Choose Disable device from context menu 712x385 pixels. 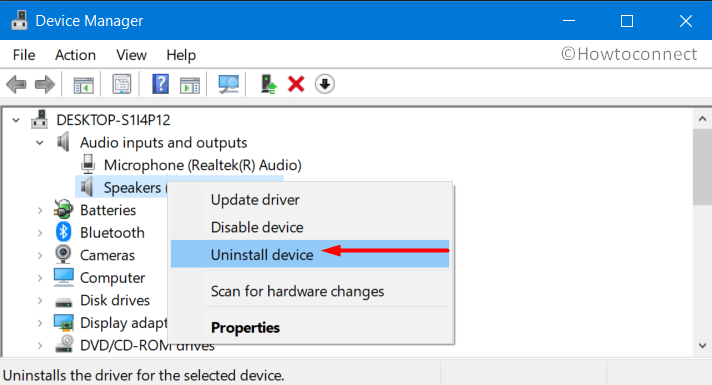310,227
